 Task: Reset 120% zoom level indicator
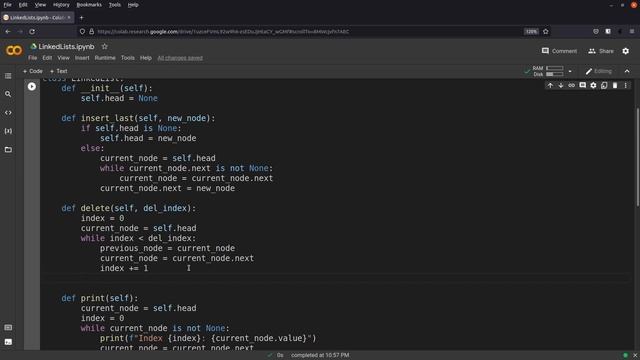[x=531, y=31]
